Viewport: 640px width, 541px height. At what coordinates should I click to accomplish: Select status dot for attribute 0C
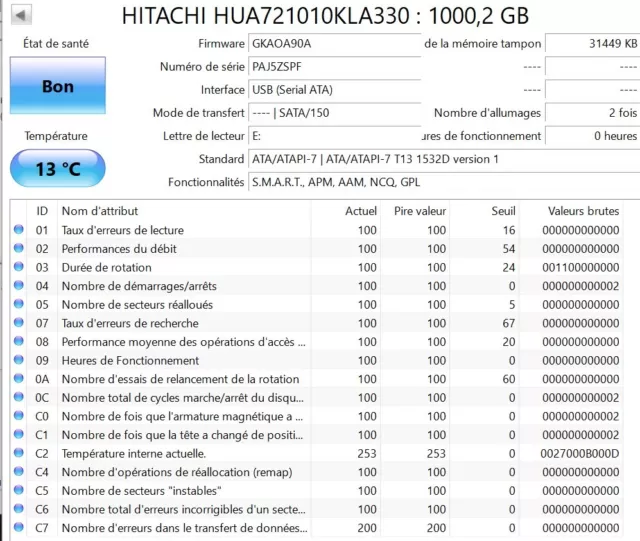click(19, 397)
